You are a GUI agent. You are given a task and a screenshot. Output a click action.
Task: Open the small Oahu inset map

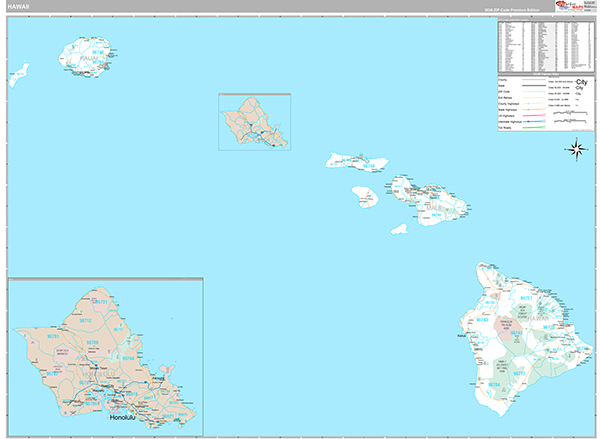pos(254,122)
